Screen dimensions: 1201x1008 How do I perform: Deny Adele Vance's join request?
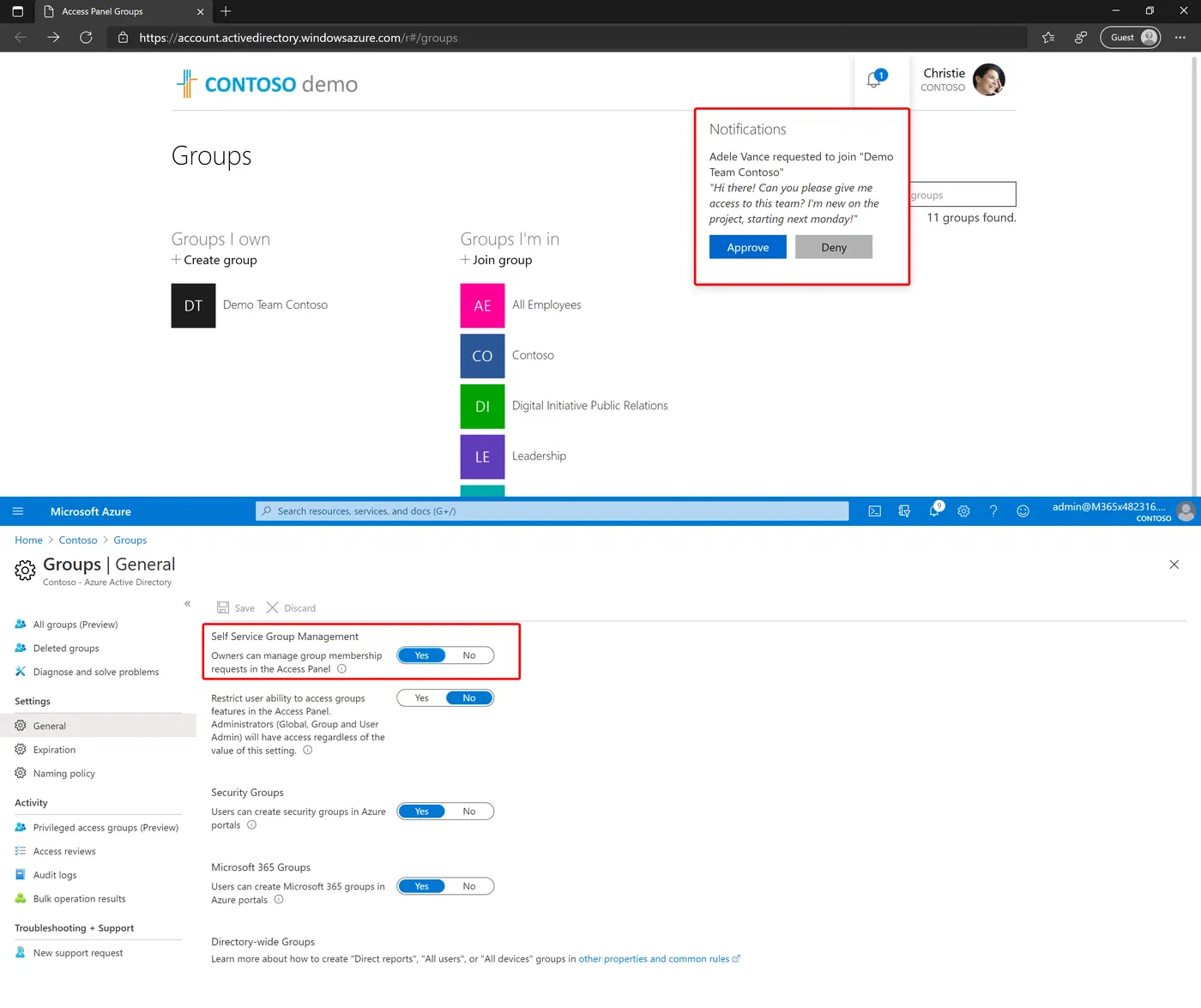tap(834, 247)
